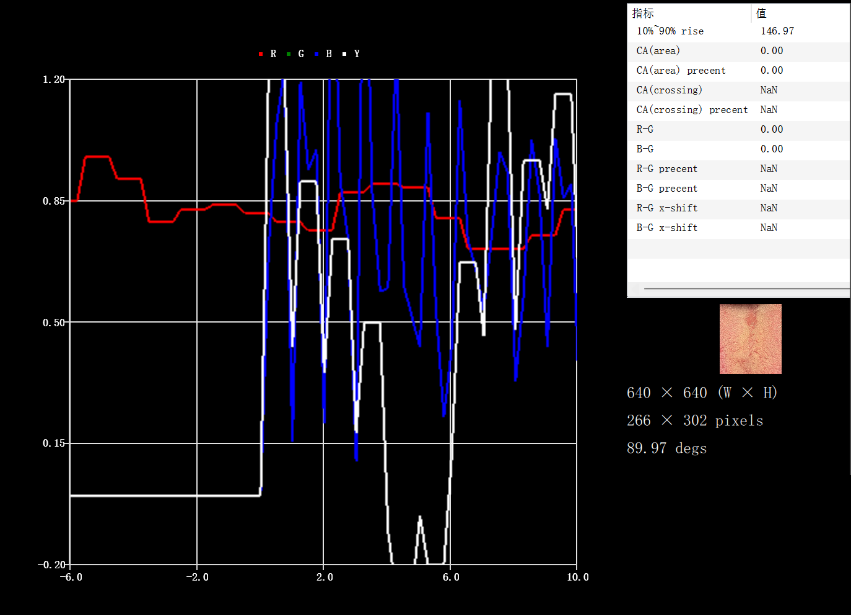Select the R-G x-shift row label
The image size is (851, 615).
click(x=666, y=208)
